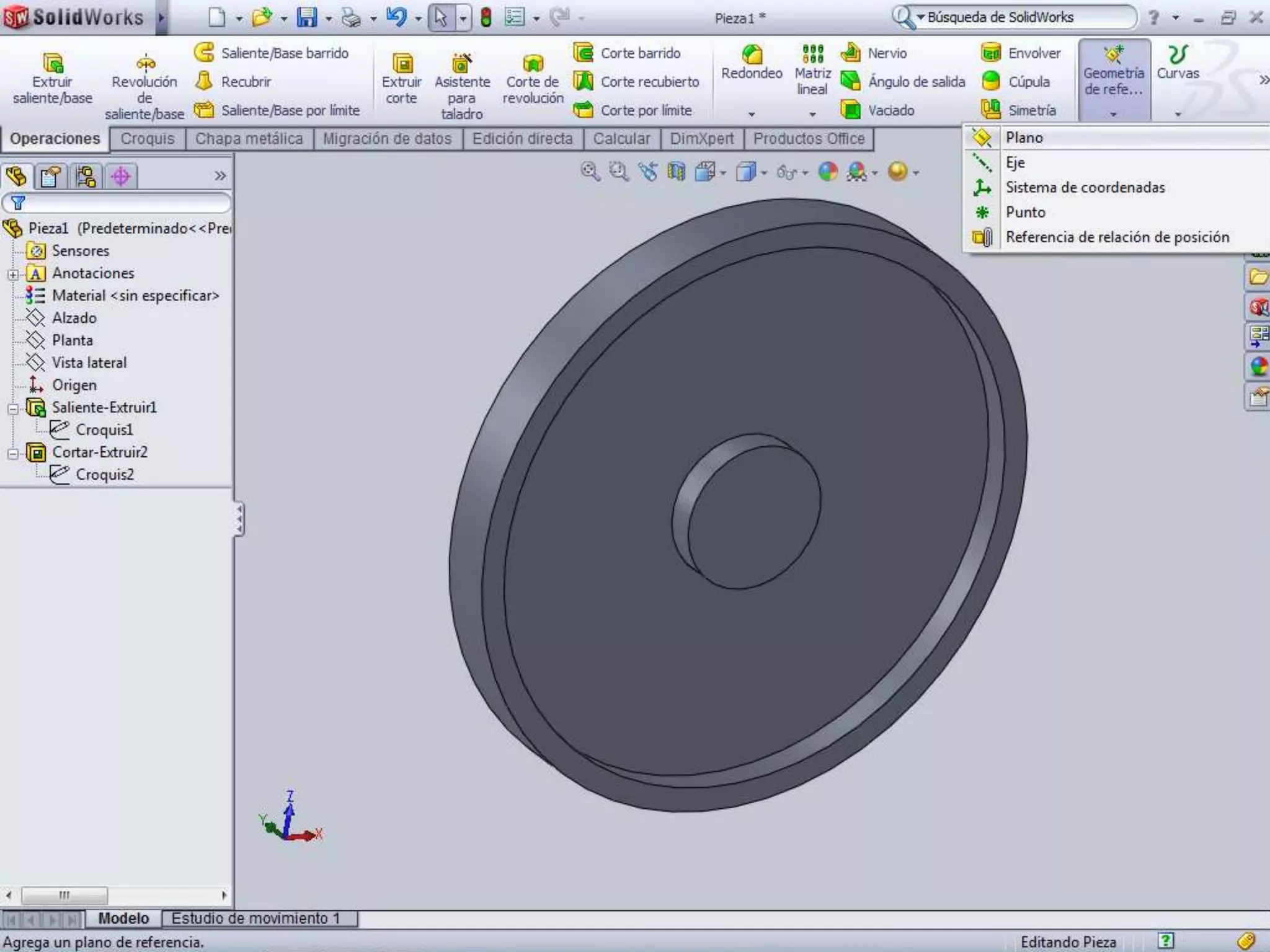
Task: Select the Redondeo fillet tool
Action: click(752, 55)
